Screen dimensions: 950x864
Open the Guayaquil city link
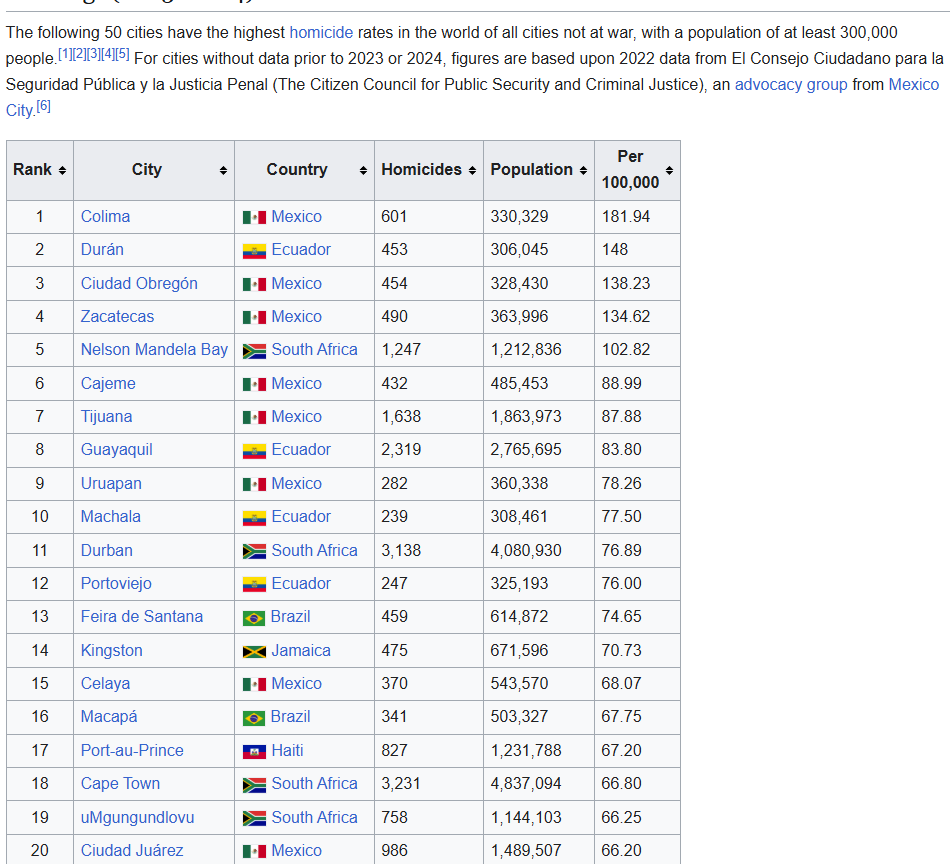coord(117,450)
